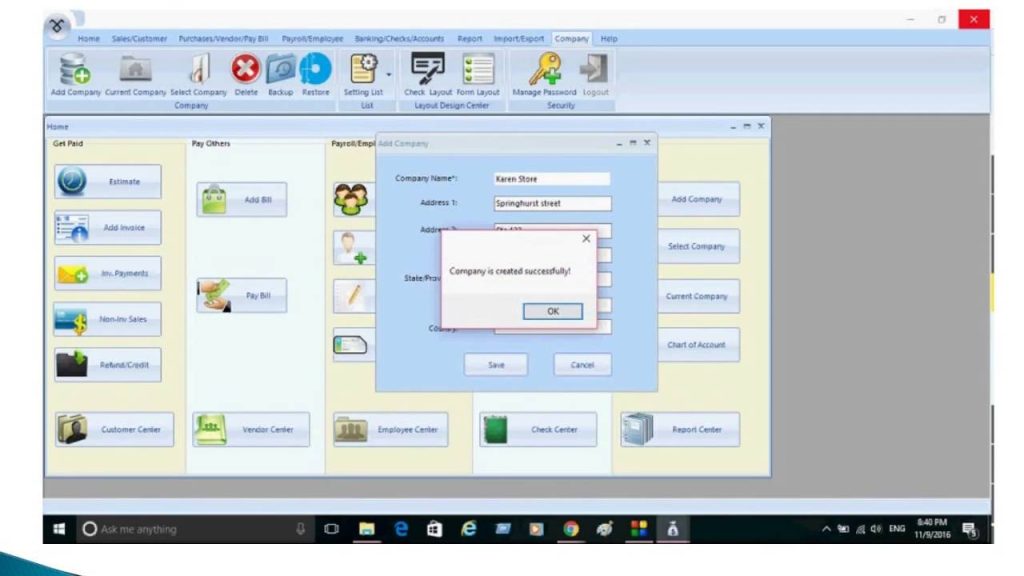Minimize the Add Company dialog
This screenshot has height=576, width=1024.
tap(619, 143)
